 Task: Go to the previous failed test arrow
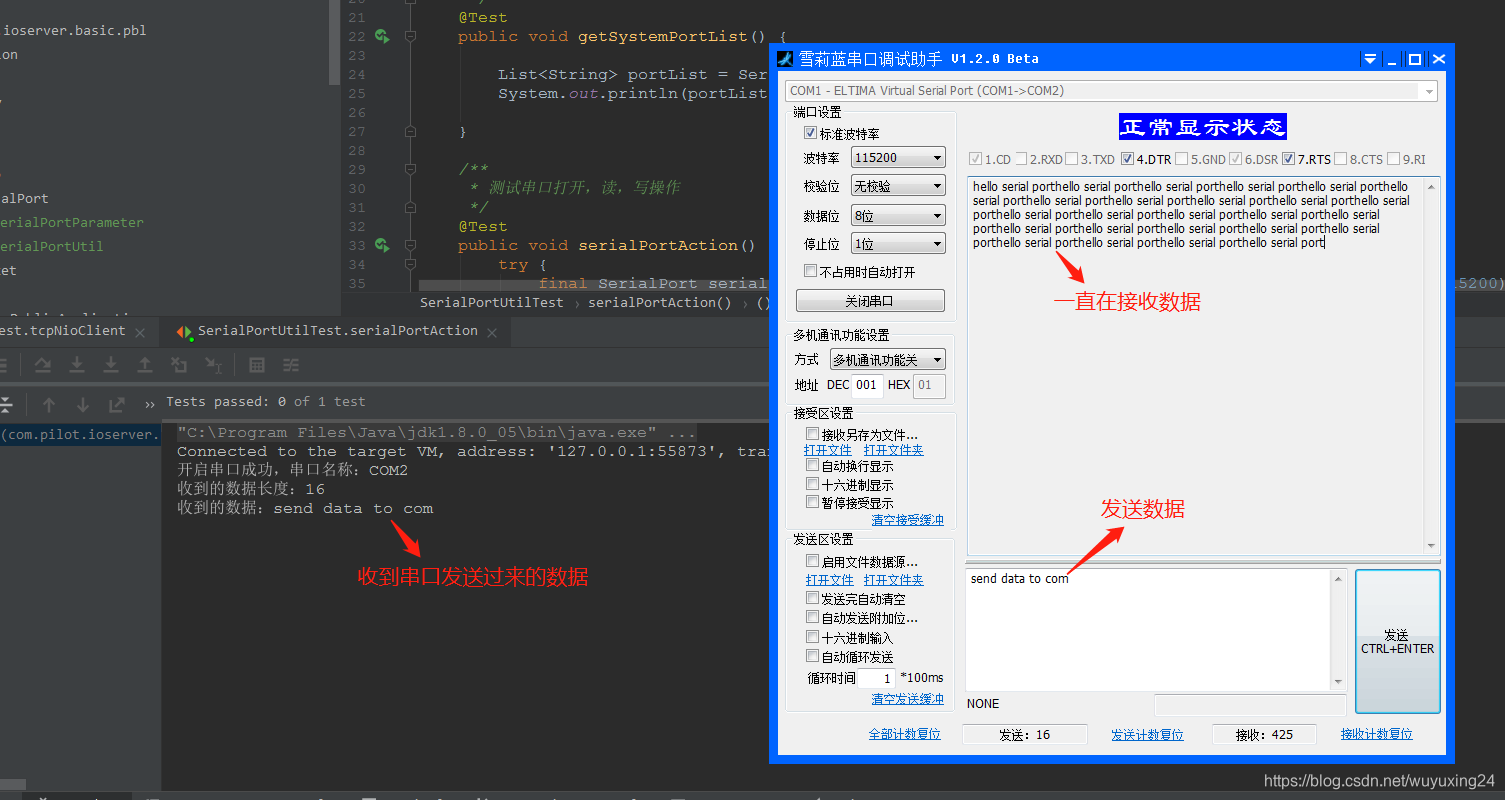pyautogui.click(x=49, y=405)
